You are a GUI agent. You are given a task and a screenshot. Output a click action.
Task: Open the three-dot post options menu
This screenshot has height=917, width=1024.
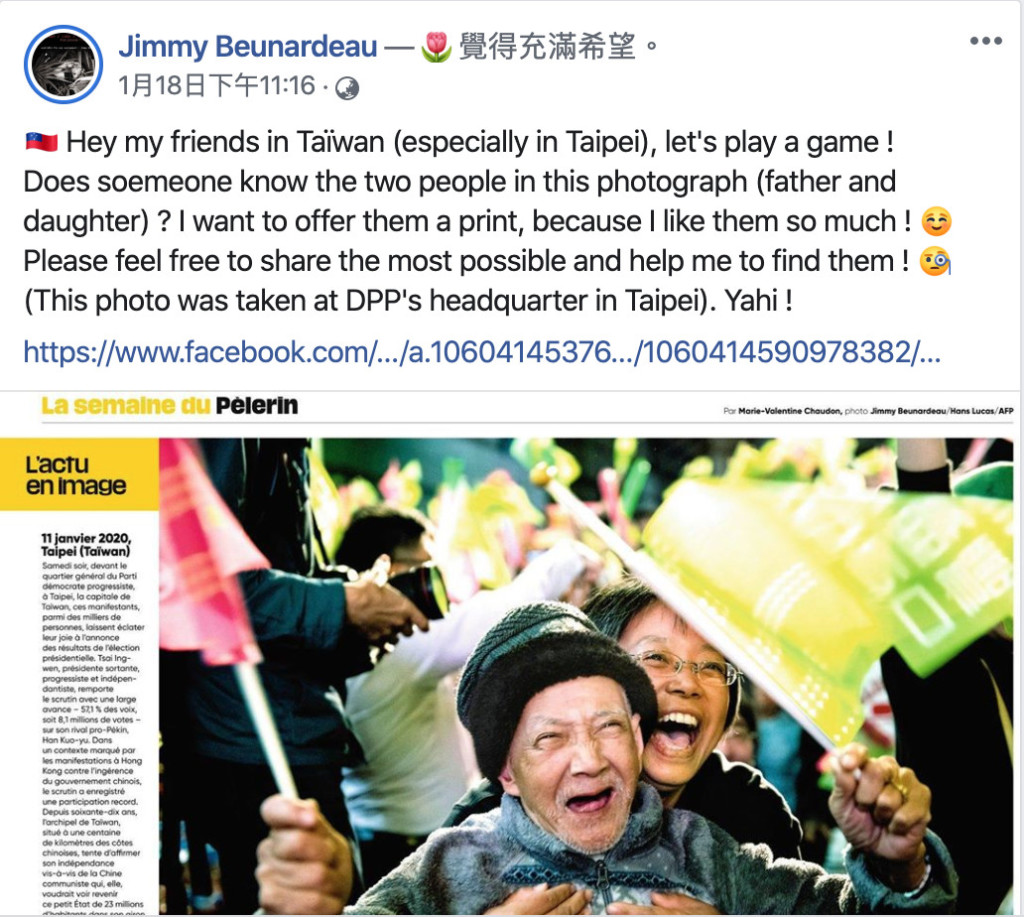pos(985,41)
